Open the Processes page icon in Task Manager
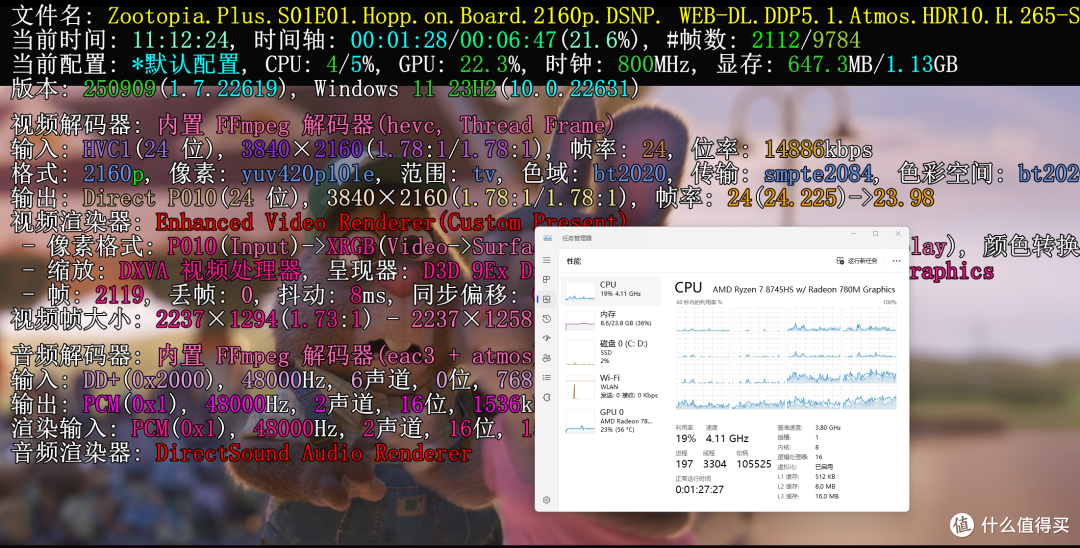The height and width of the screenshot is (548, 1080). 547,280
